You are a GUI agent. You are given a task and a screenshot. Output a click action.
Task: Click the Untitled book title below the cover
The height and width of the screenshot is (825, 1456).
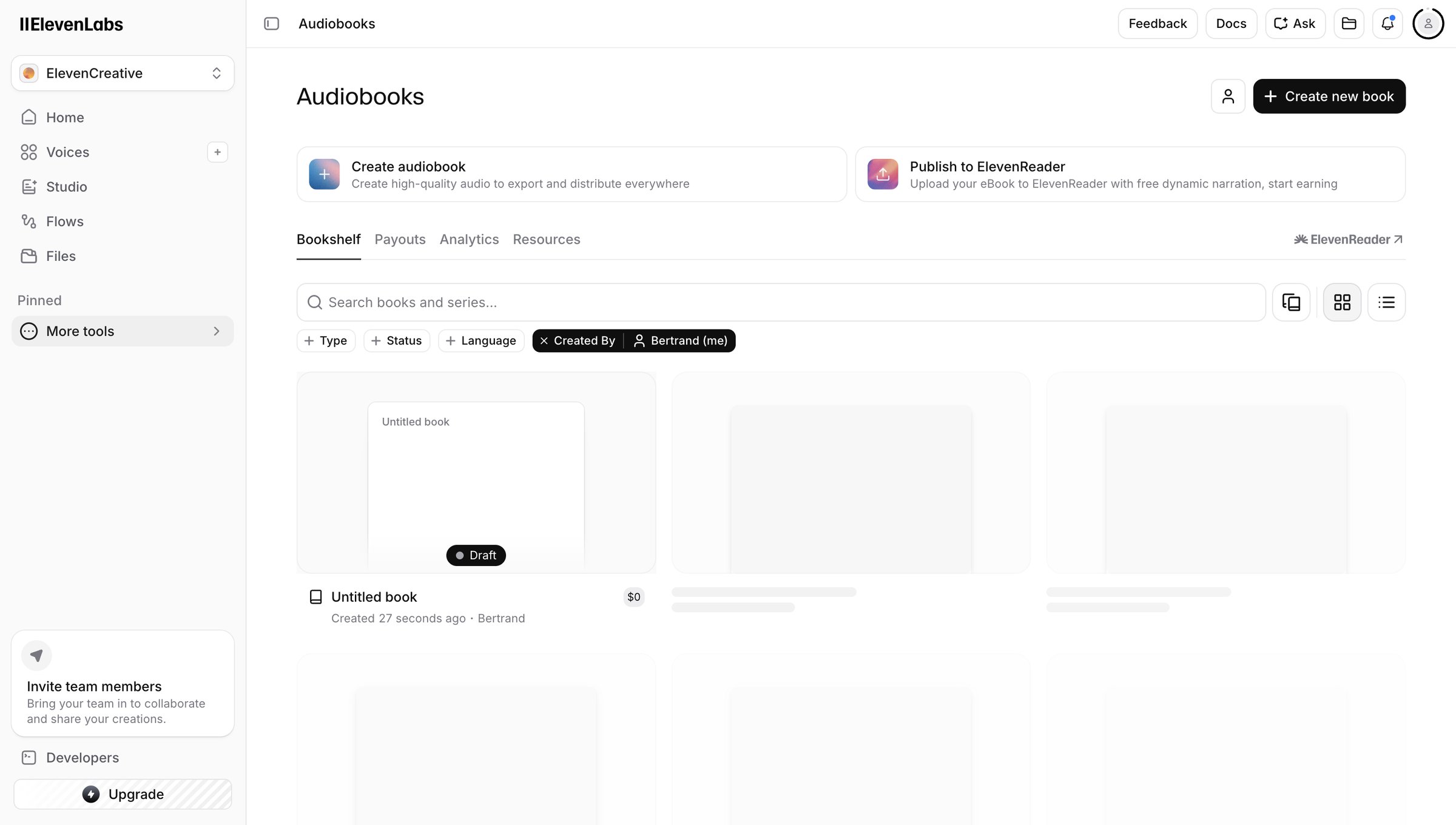click(374, 597)
